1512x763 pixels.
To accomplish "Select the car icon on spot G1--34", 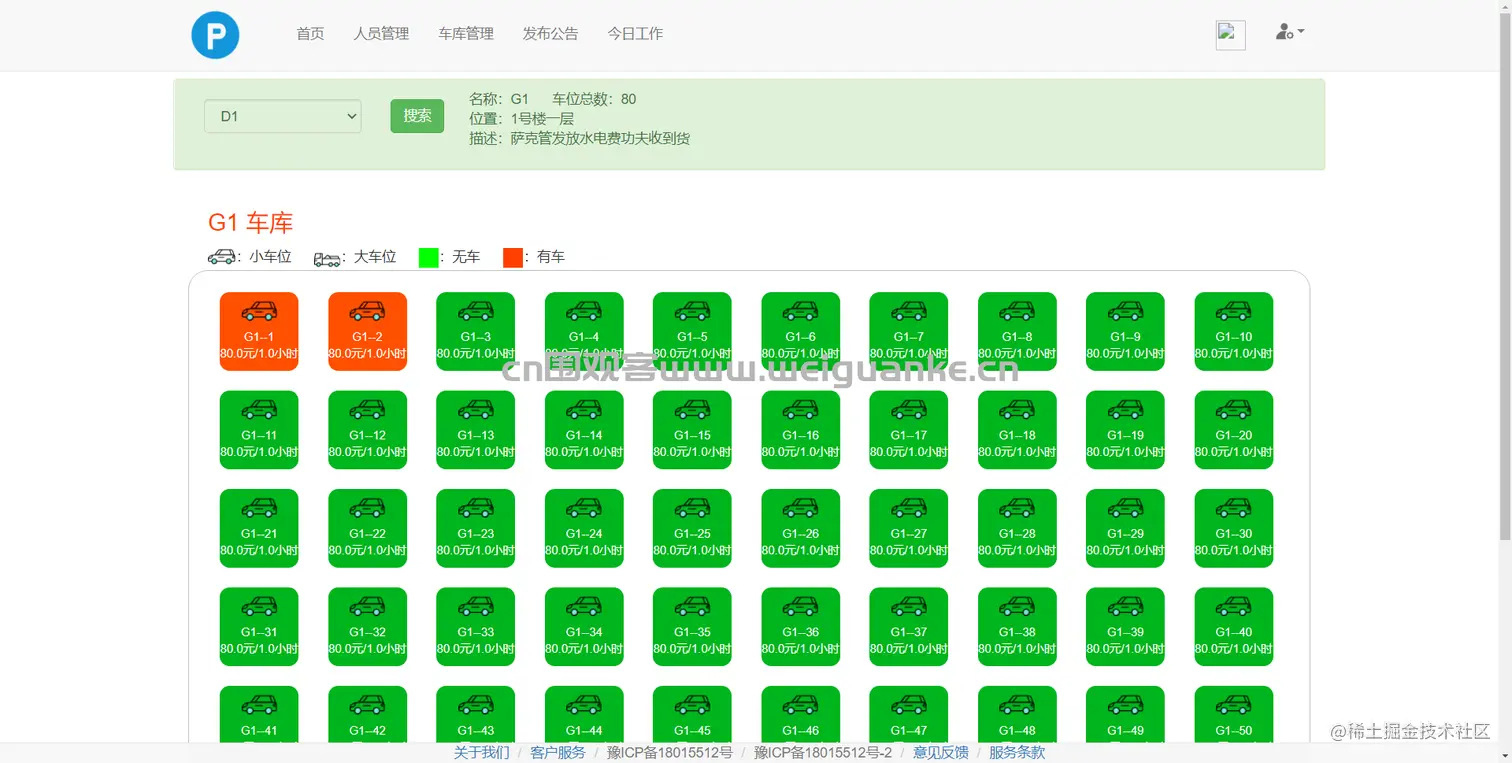I will pos(584,607).
